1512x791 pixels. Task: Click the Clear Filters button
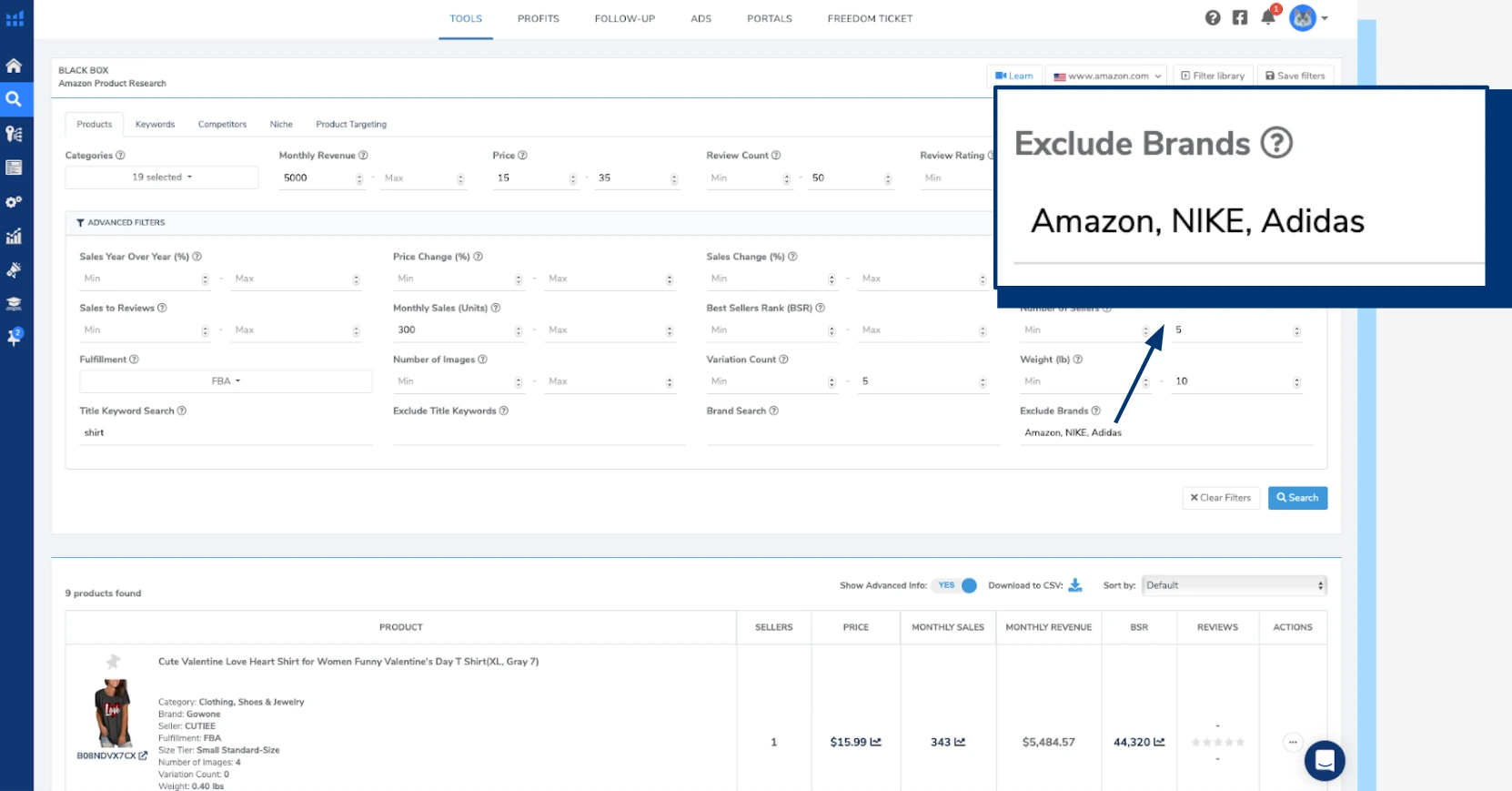1220,498
